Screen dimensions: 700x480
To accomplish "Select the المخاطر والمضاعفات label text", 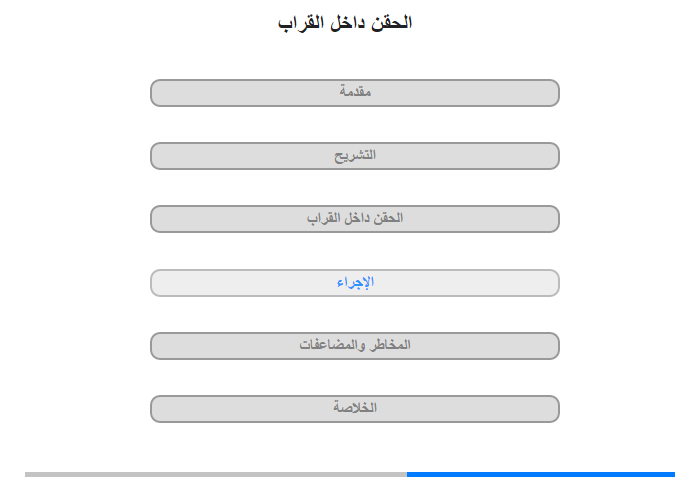I will point(355,345).
